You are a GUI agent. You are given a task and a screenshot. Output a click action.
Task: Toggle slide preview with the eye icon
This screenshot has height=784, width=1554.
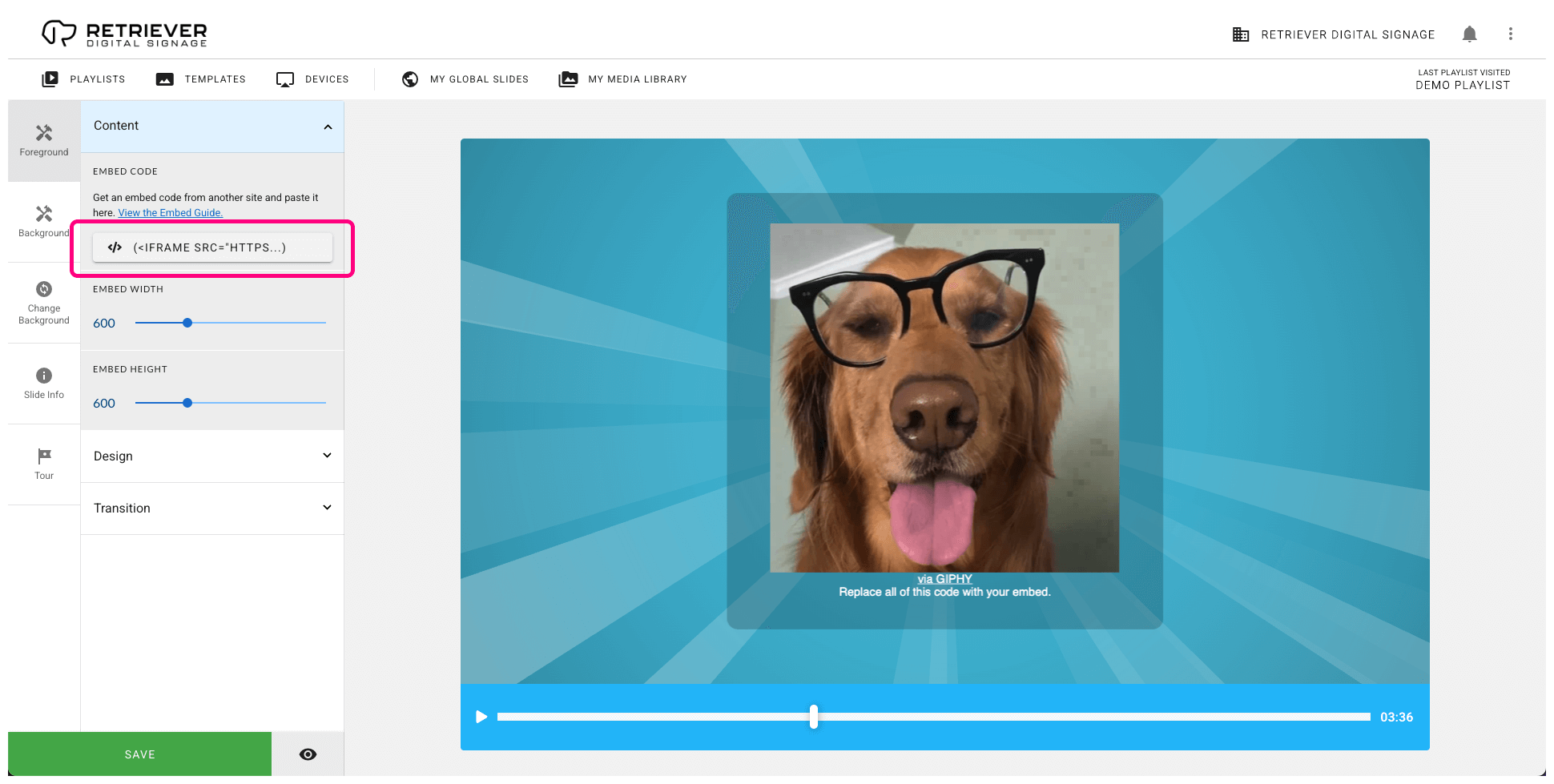[308, 754]
